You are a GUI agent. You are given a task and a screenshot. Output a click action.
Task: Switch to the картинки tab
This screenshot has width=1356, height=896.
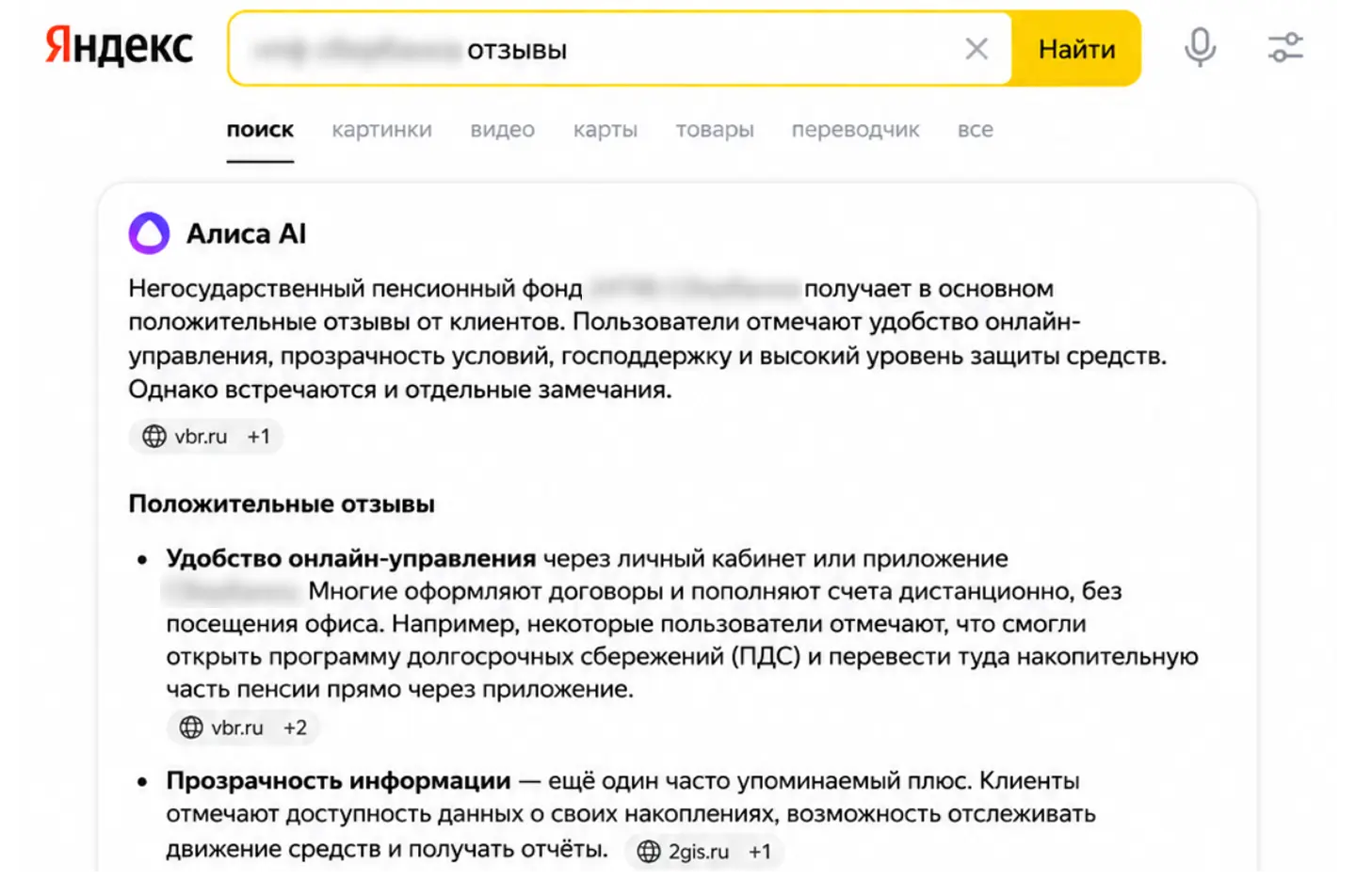coord(381,130)
